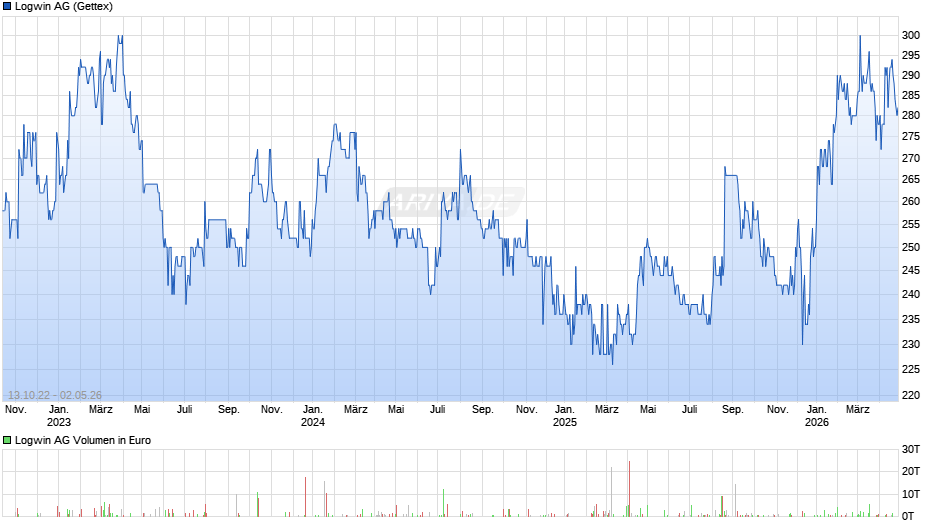
Task: Click the 30T volume axis label
Action: [911, 450]
